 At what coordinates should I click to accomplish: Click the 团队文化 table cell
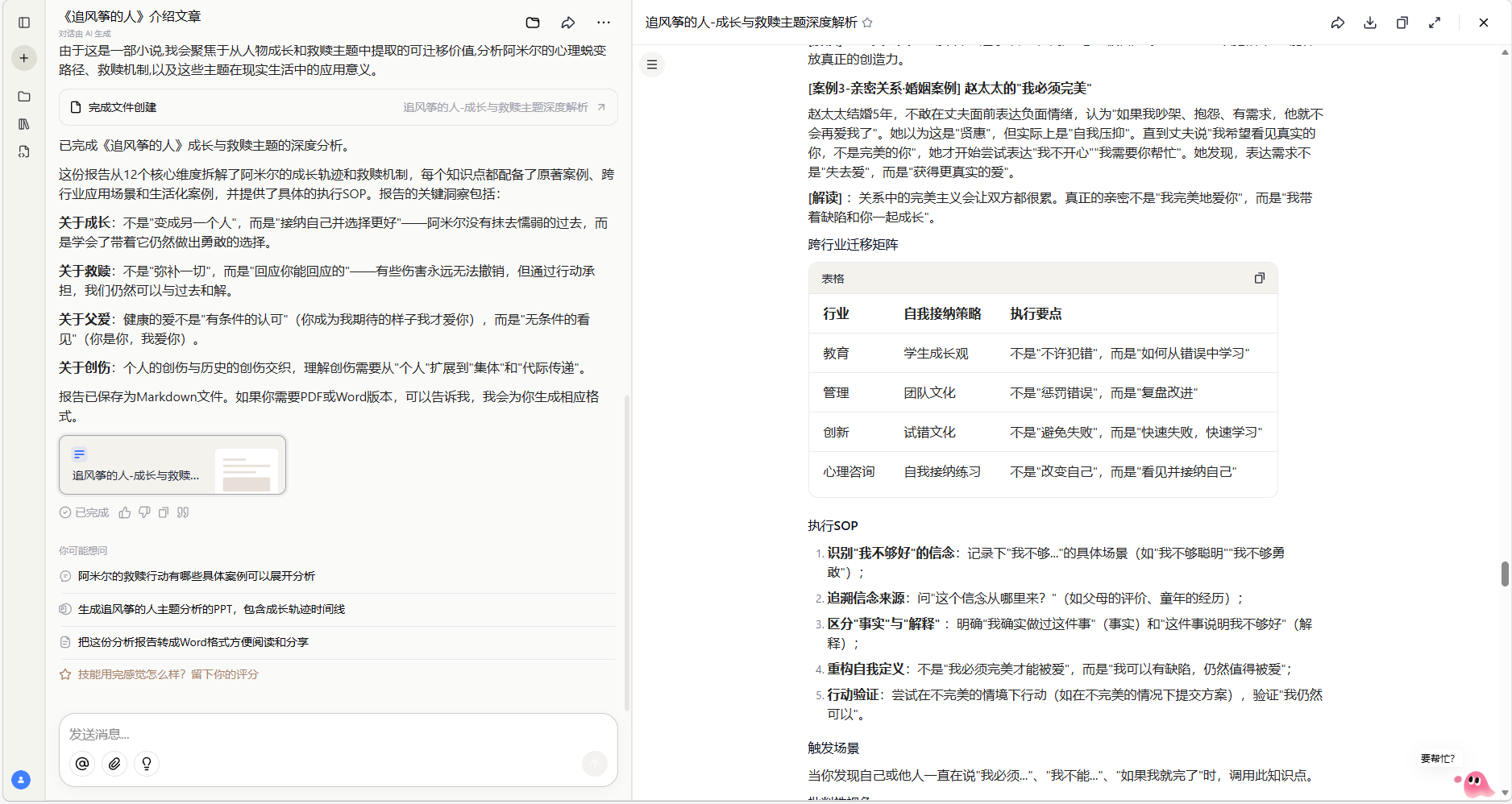929,392
